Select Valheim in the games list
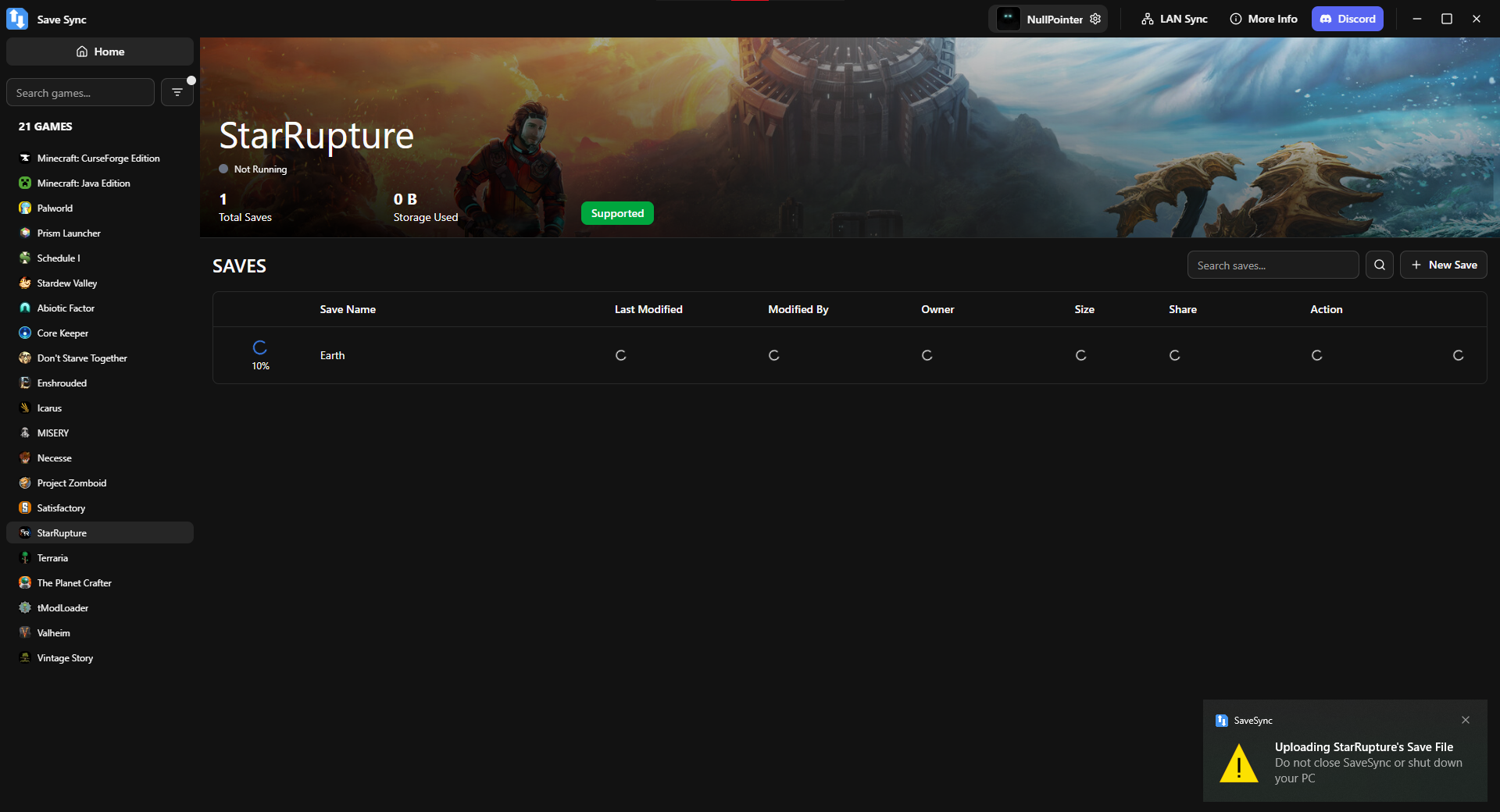The width and height of the screenshot is (1500, 812). pos(100,632)
